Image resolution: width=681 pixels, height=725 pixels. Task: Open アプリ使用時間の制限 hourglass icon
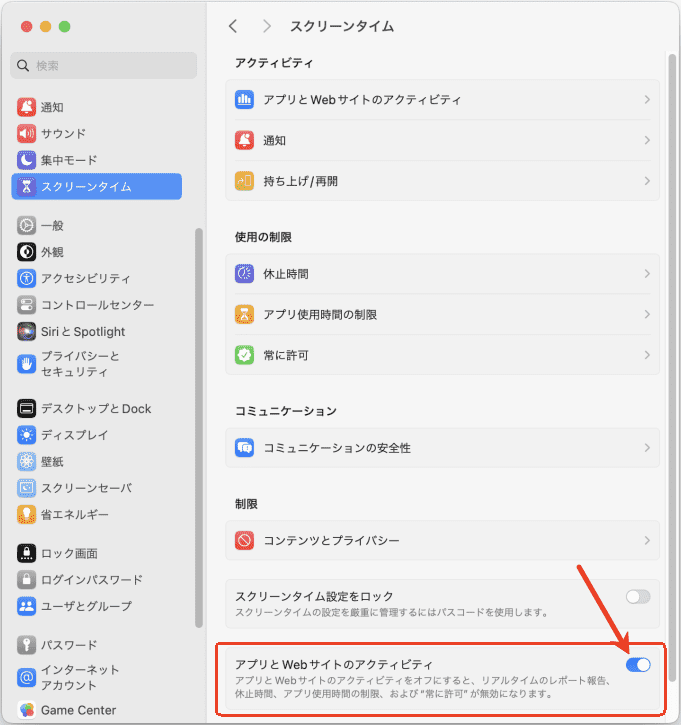click(244, 314)
